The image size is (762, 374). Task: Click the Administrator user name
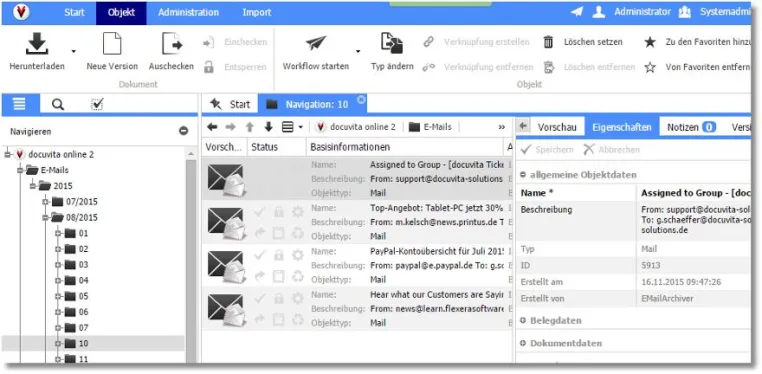click(x=642, y=12)
